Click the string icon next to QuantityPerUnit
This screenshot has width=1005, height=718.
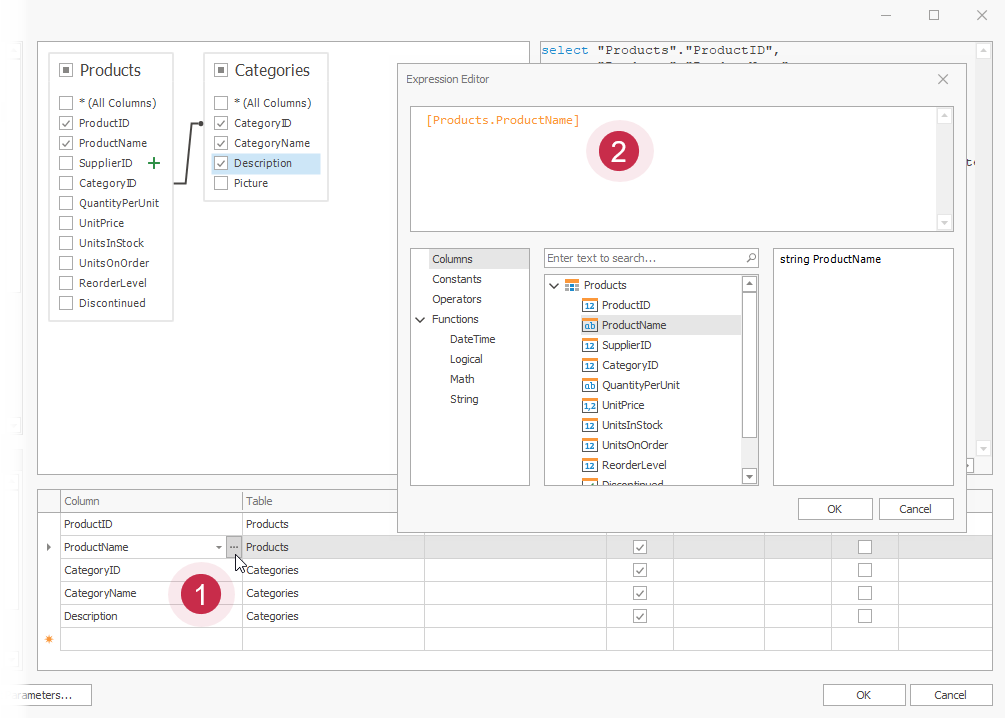click(588, 385)
